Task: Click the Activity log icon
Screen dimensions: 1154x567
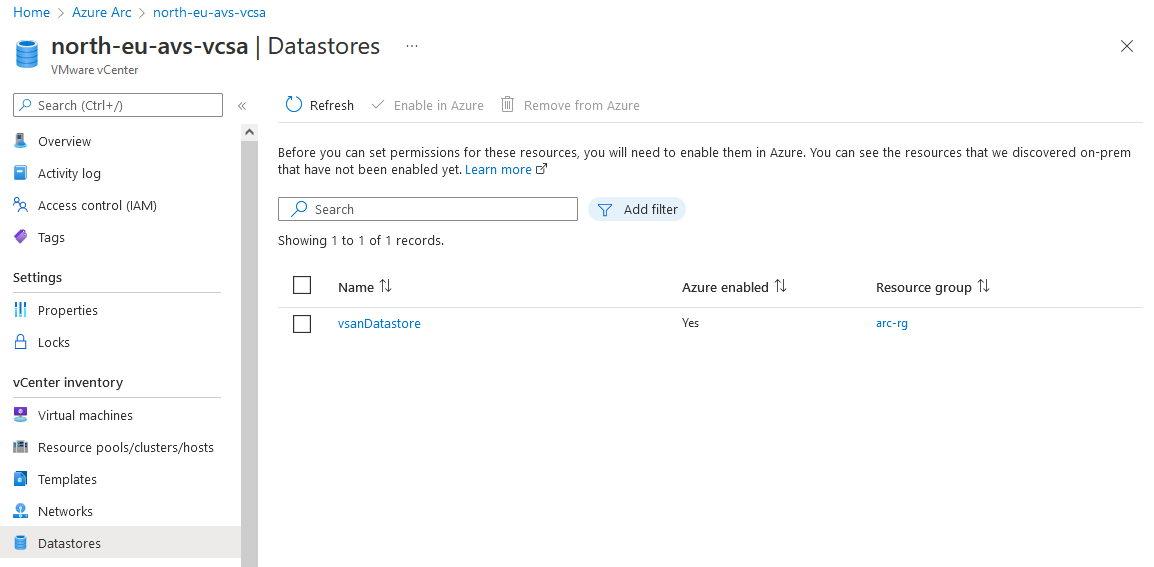Action: point(21,173)
